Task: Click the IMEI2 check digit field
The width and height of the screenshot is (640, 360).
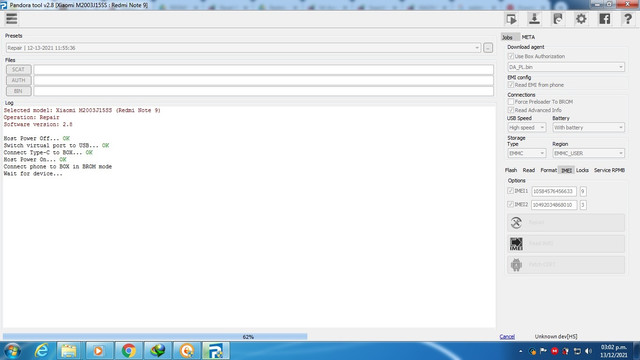Action: pos(583,204)
